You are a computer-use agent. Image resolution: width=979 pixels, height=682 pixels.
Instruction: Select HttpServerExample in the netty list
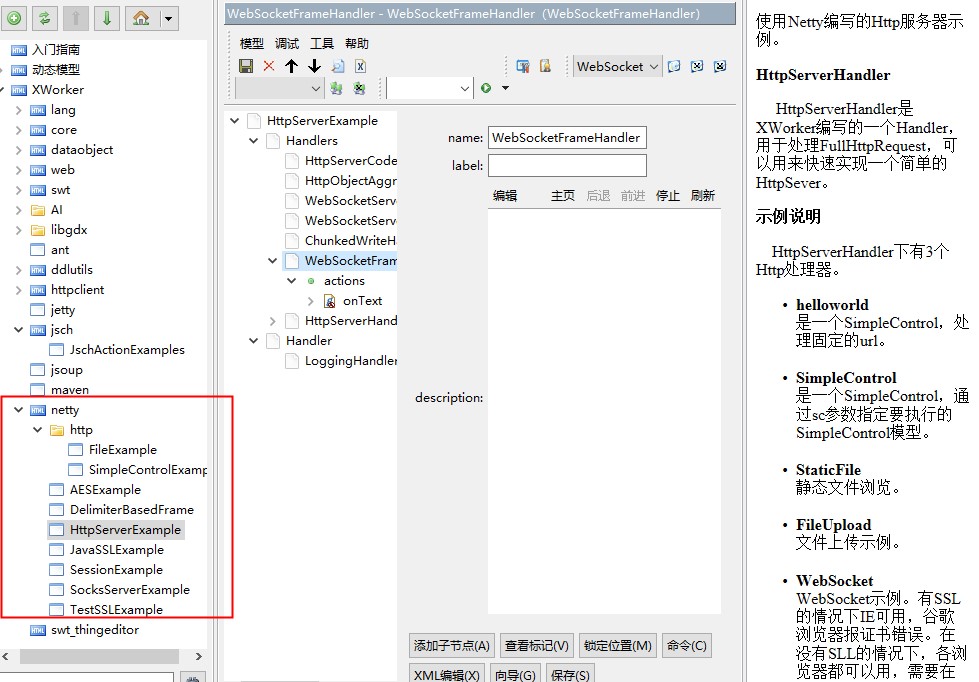pyautogui.click(x=125, y=530)
